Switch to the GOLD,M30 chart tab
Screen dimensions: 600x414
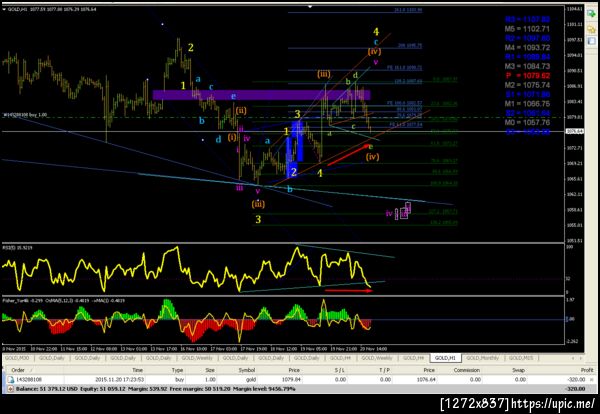tap(18, 358)
